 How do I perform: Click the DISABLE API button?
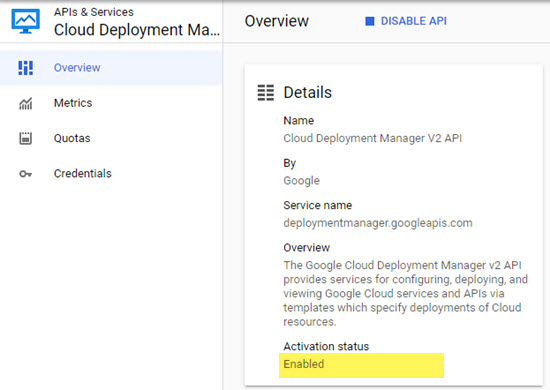[x=406, y=21]
